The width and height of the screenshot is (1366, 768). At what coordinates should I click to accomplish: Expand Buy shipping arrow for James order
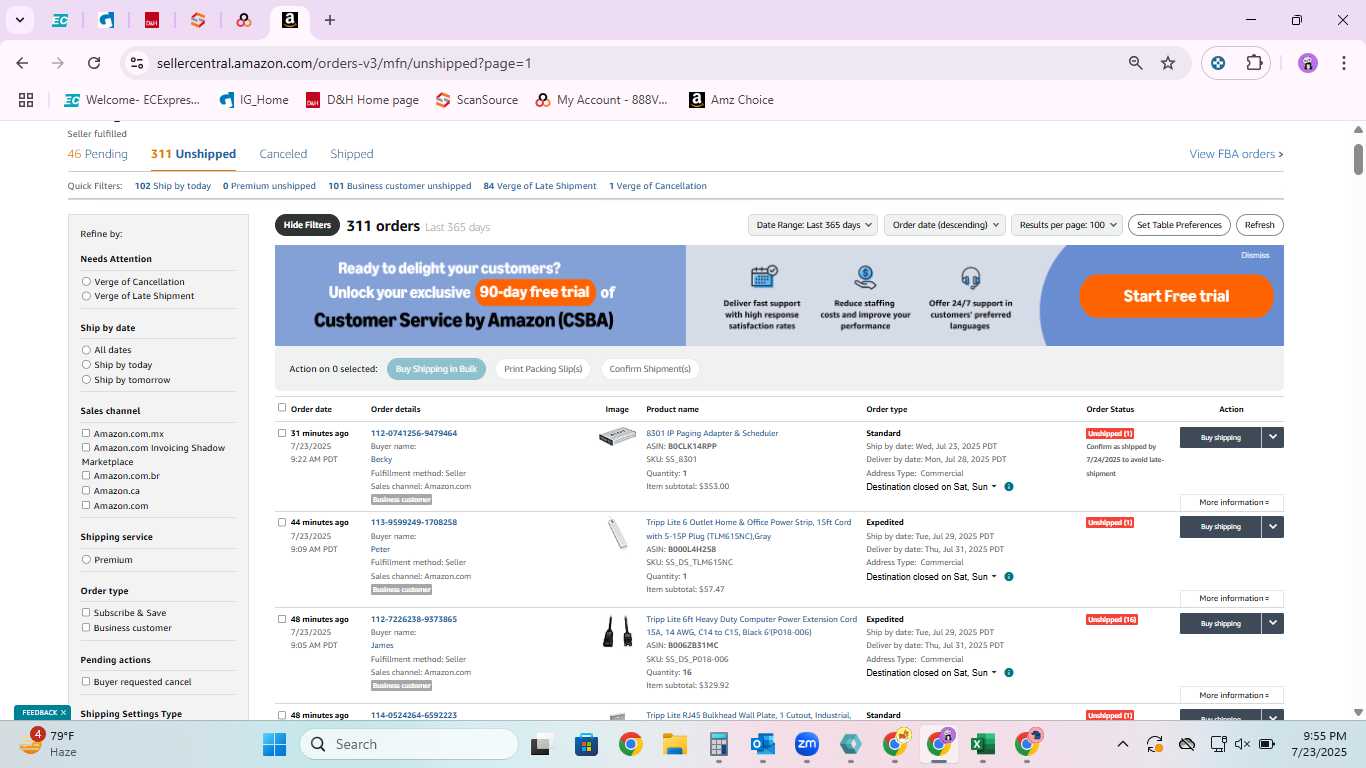[1272, 623]
